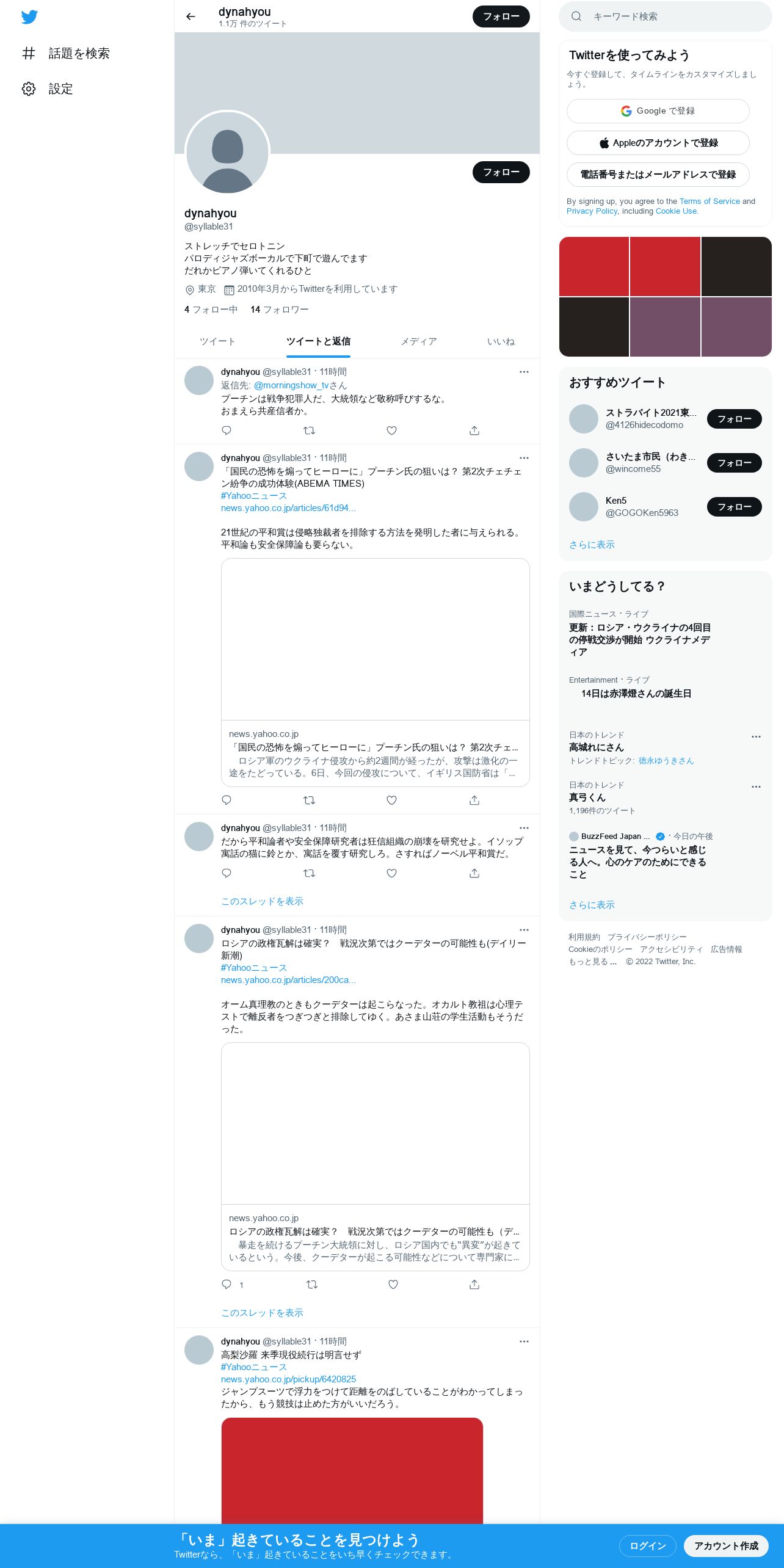Screen dimensions: 784x1568
Task: Show more おすすめツイート suggestions
Action: 592,545
